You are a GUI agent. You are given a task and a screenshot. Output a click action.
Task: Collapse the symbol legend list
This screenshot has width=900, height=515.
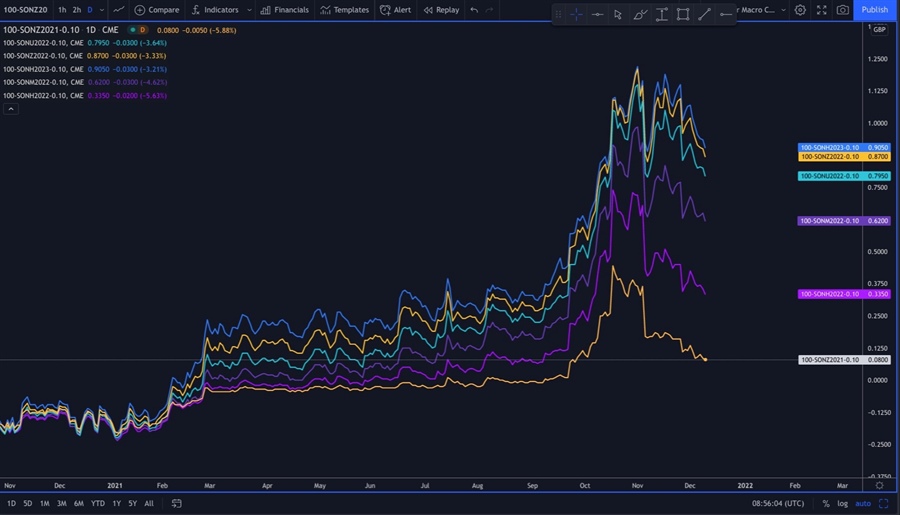tap(11, 108)
